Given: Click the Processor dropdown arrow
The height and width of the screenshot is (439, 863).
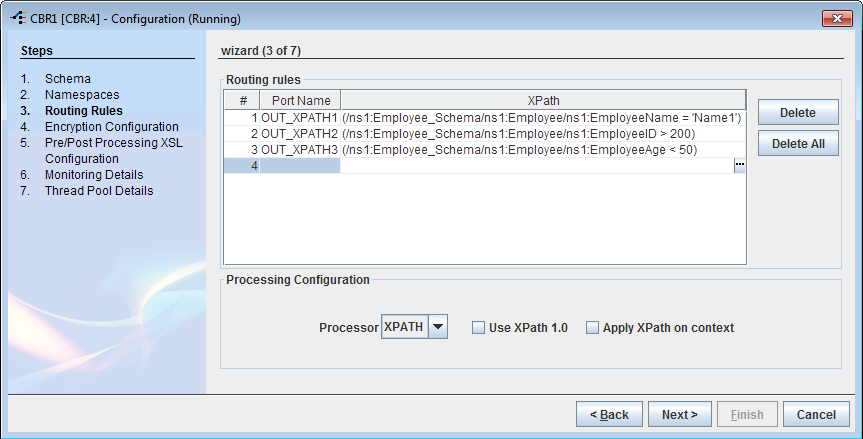Looking at the screenshot, I should 438,327.
